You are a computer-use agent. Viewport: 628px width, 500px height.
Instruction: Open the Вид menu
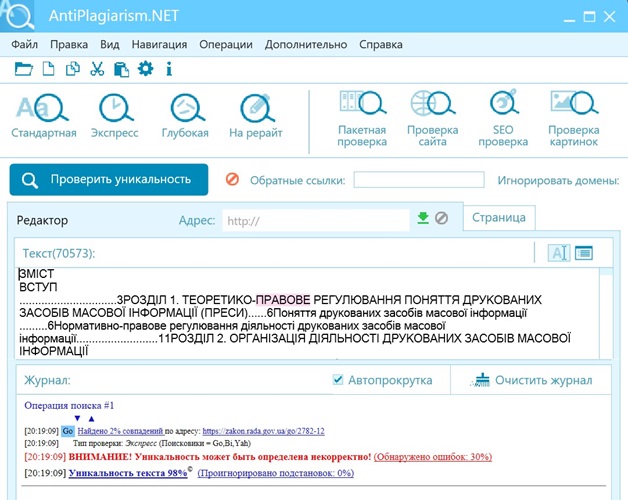coord(110,44)
